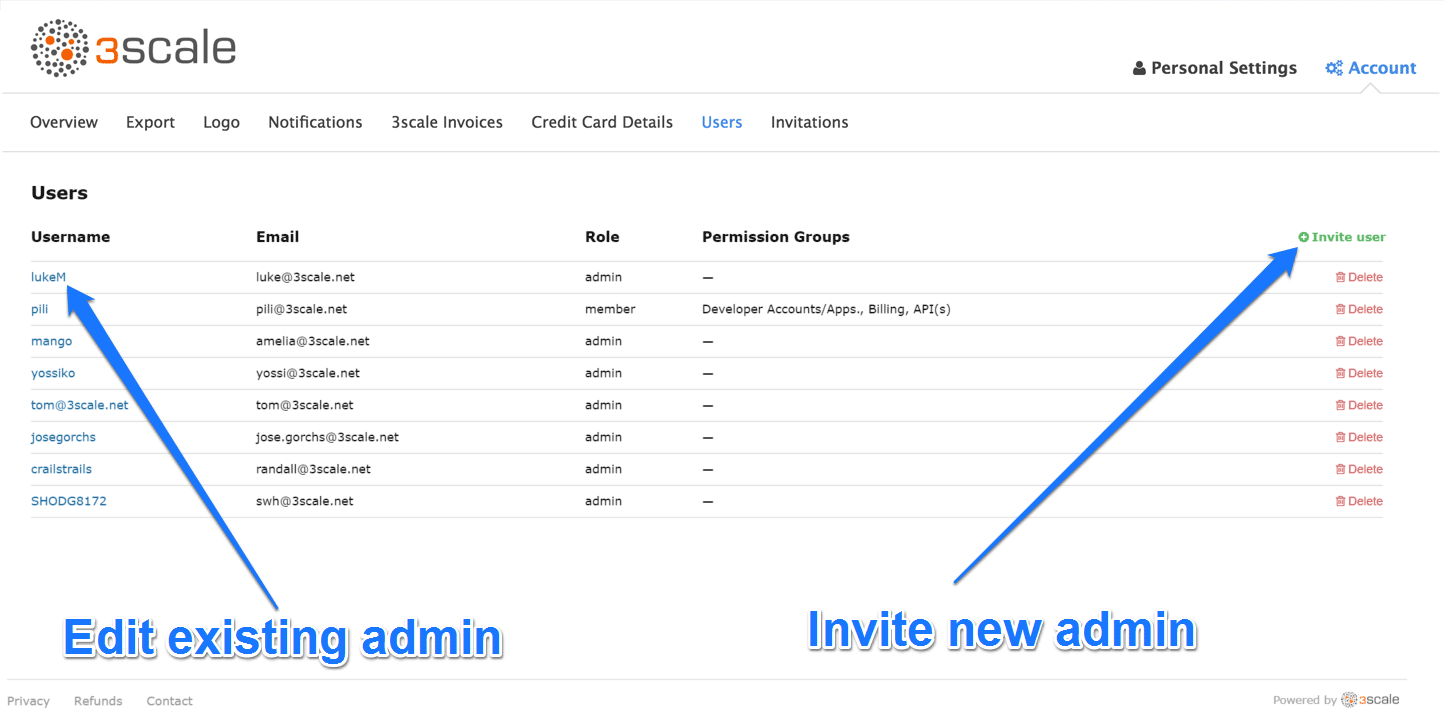Click the 3scale logo in header

tap(133, 48)
